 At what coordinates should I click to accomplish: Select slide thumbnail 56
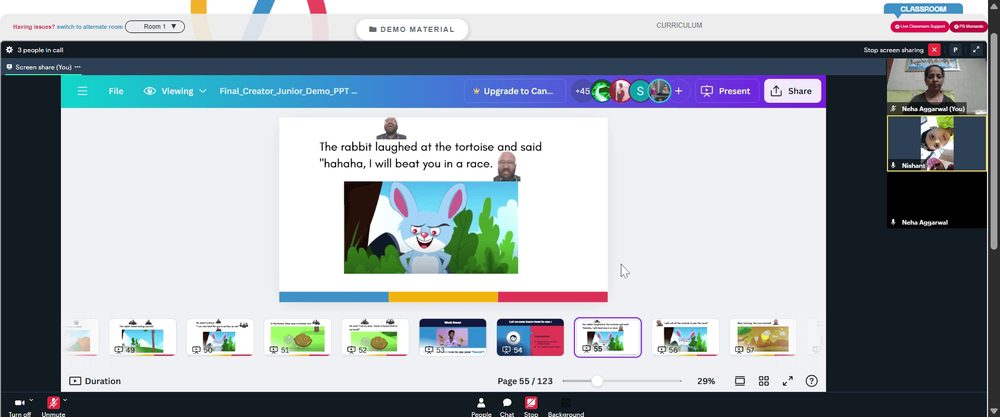click(686, 337)
